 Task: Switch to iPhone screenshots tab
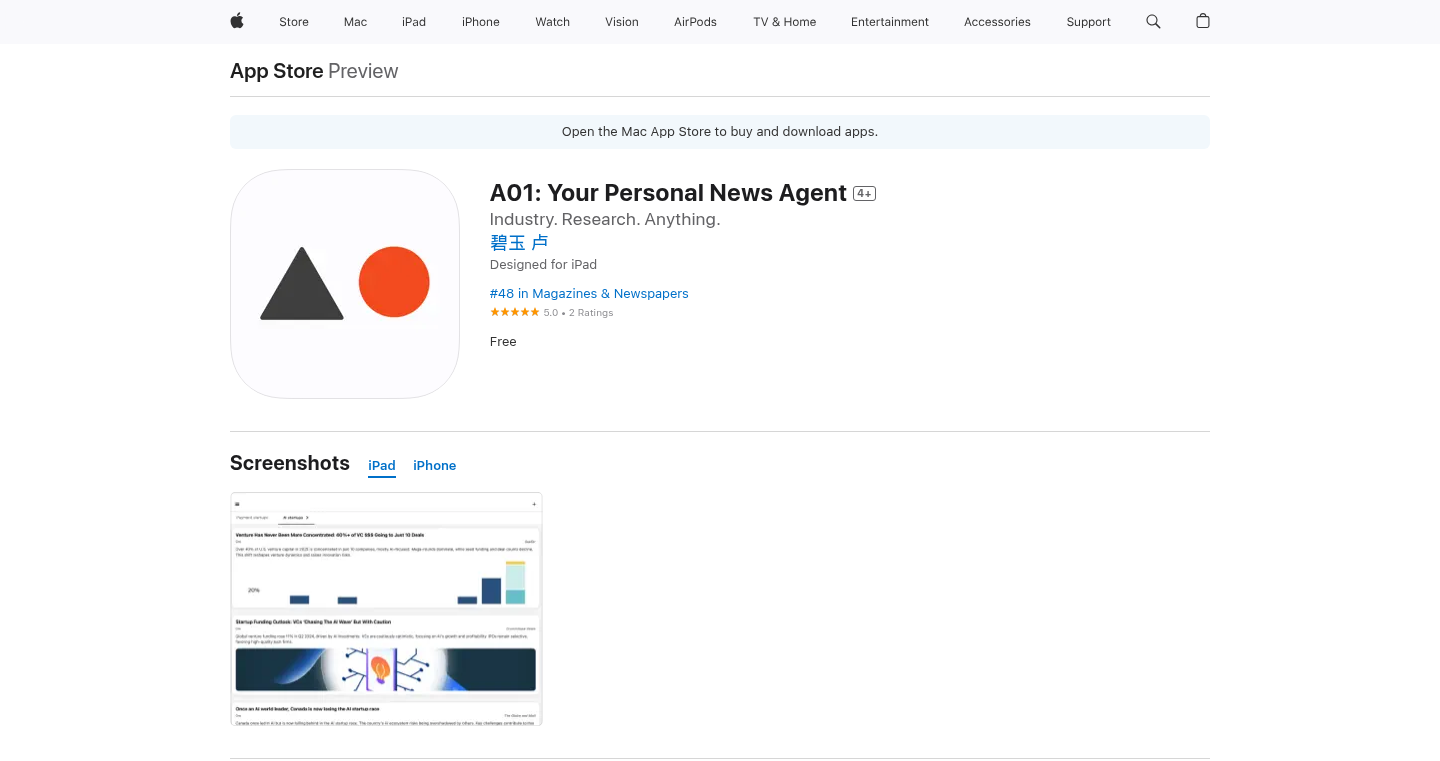click(435, 466)
